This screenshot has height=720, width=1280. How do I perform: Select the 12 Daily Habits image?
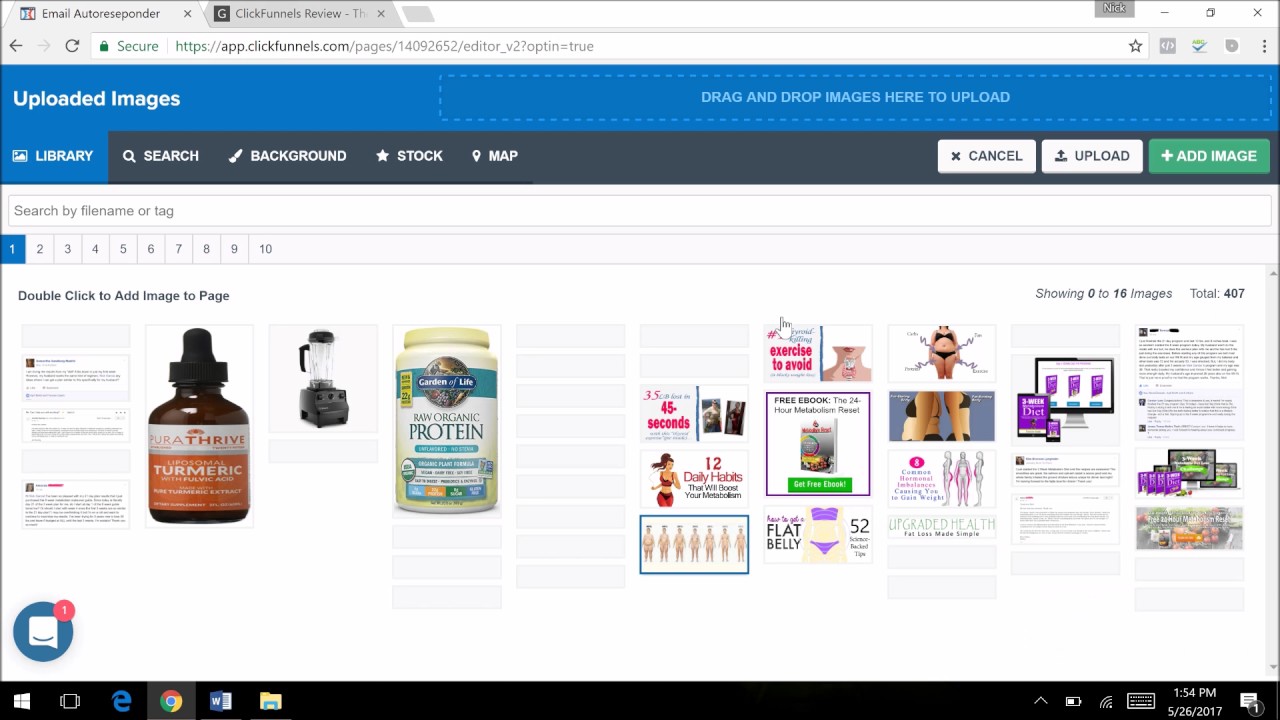point(694,479)
